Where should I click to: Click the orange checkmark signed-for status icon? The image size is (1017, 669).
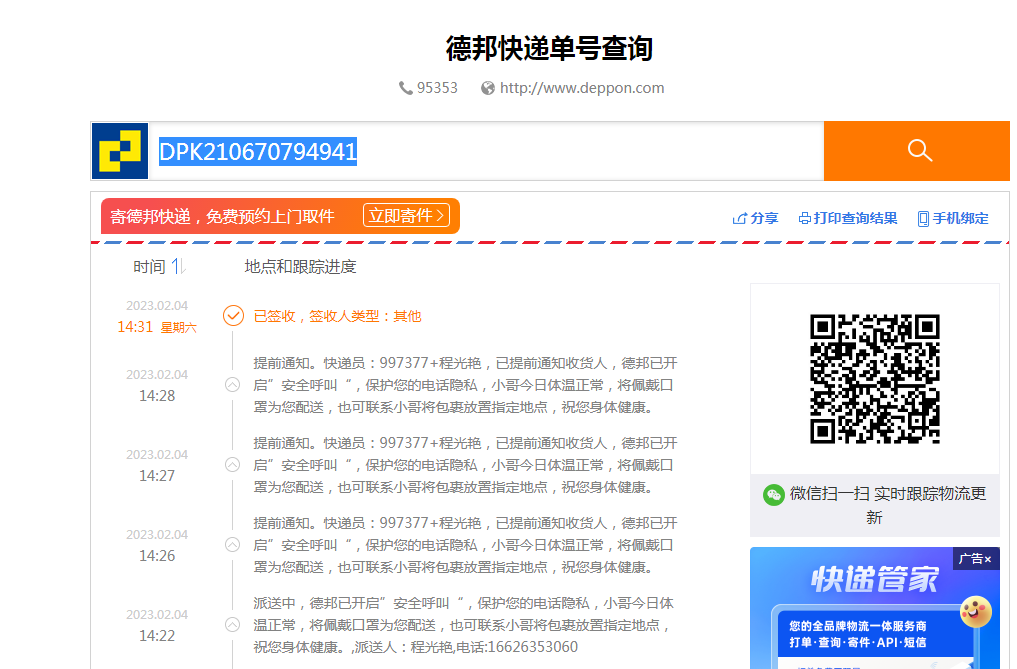pyautogui.click(x=233, y=315)
